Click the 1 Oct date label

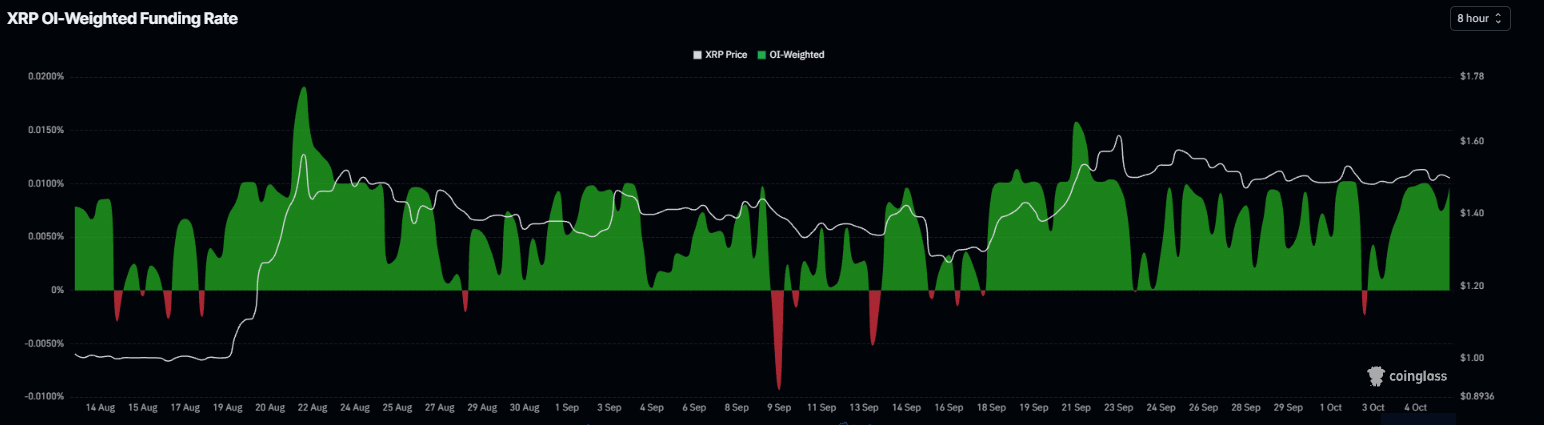(1330, 408)
